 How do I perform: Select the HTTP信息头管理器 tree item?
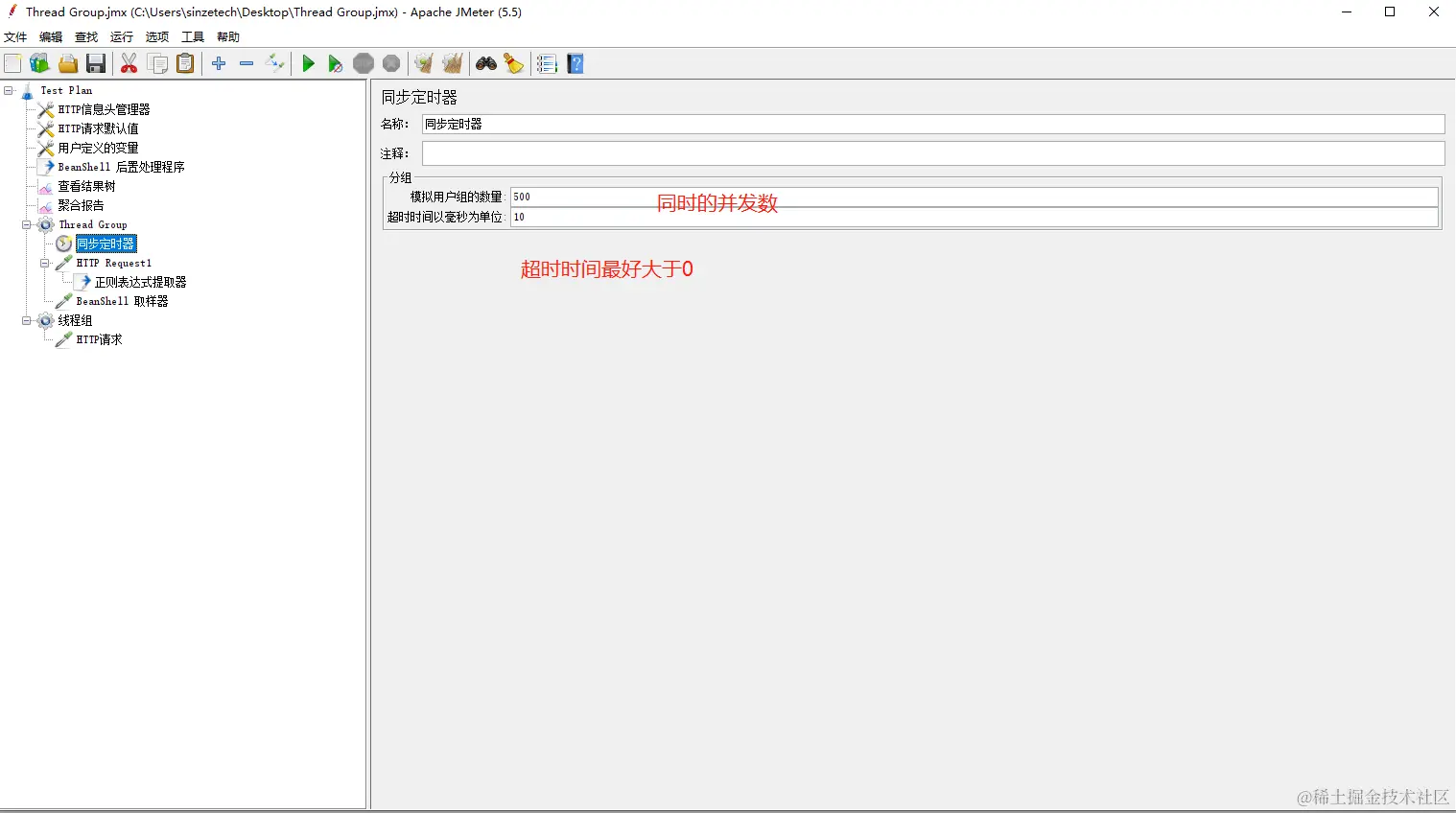click(x=104, y=109)
